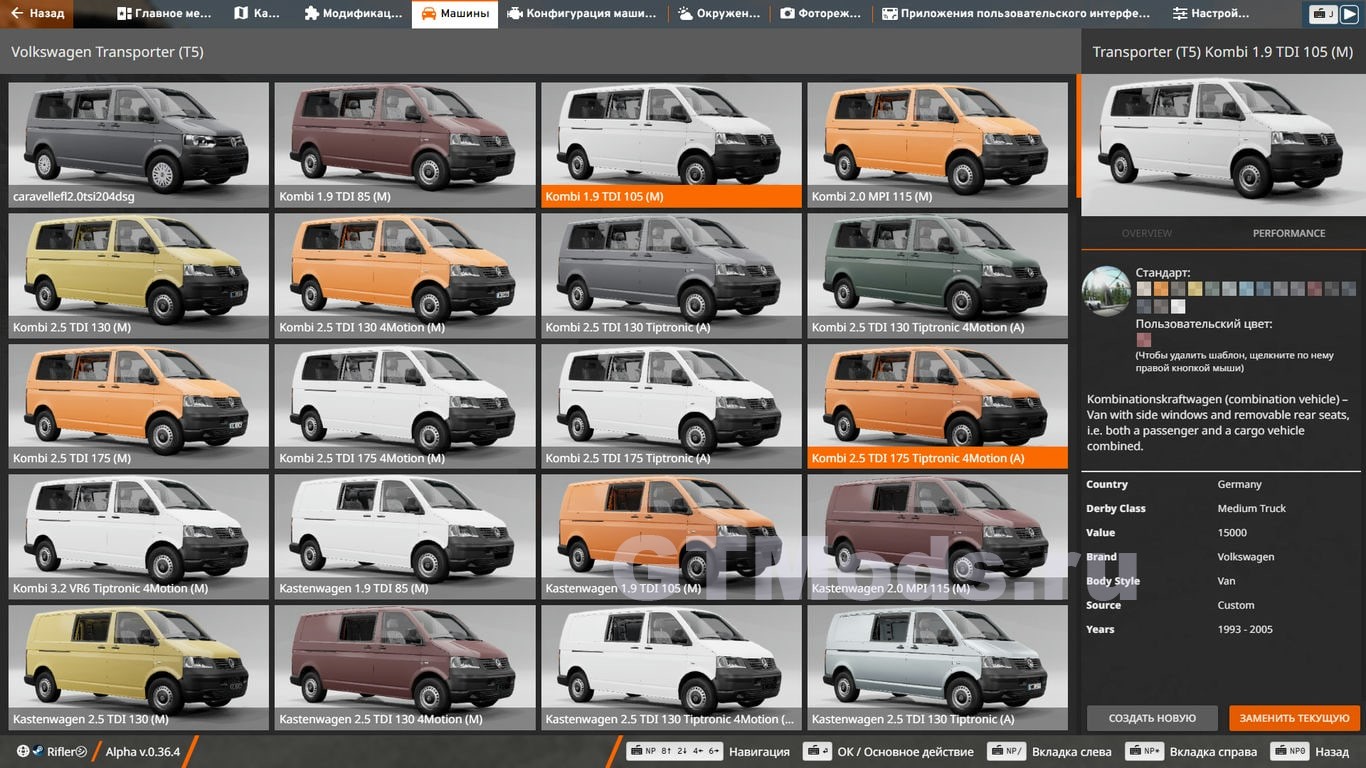Viewport: 1366px width, 768px height.
Task: Select Kastenwagen 1.9 TDI 85 (M)
Action: point(405,537)
